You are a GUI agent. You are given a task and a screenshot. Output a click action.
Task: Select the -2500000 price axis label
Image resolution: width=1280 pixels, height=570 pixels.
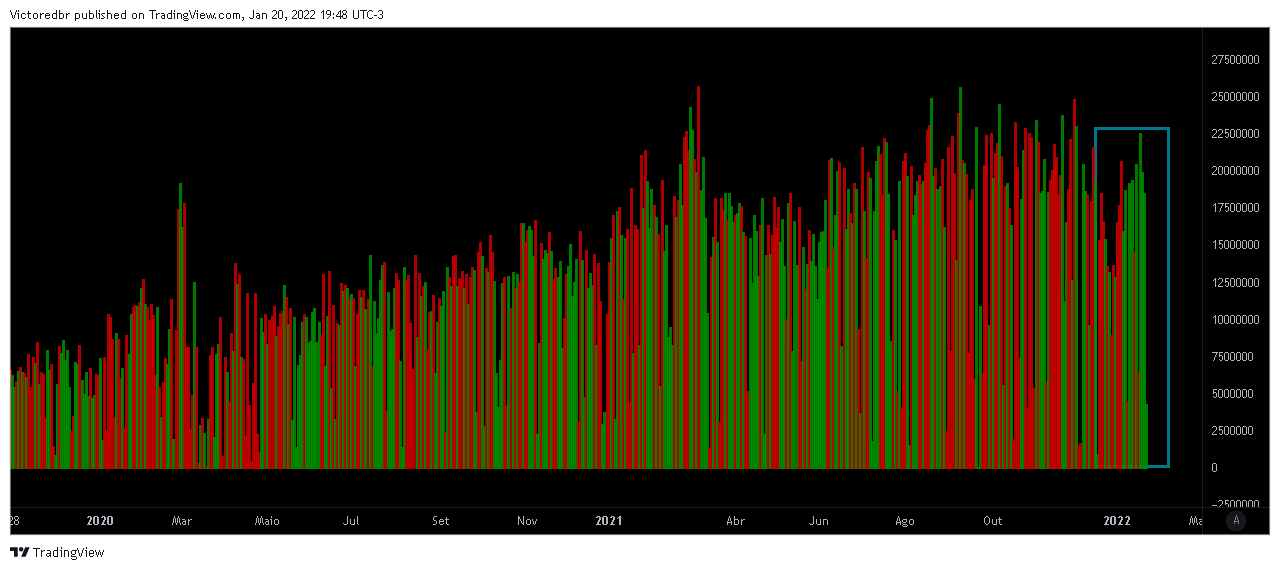point(1235,505)
